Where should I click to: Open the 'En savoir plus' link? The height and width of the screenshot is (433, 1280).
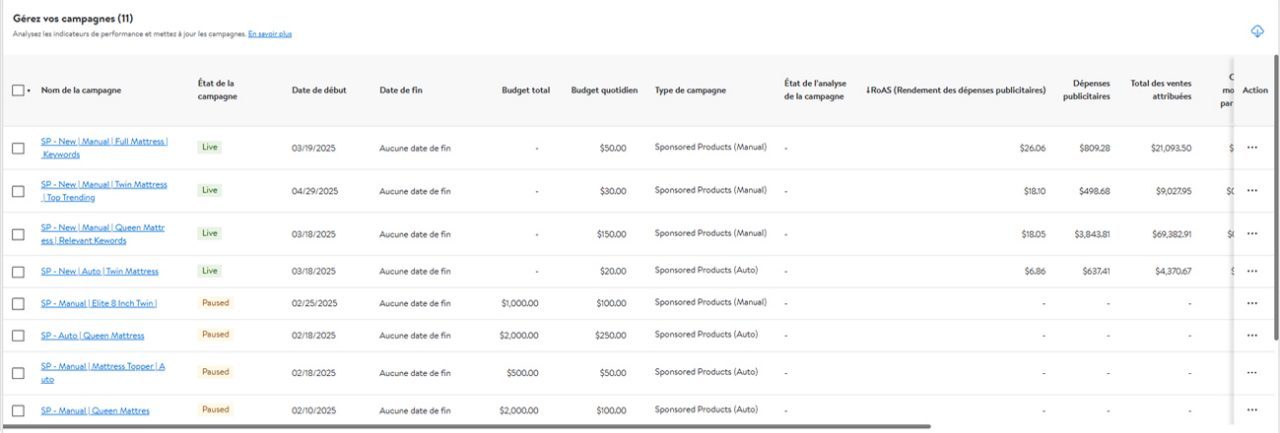pos(270,34)
